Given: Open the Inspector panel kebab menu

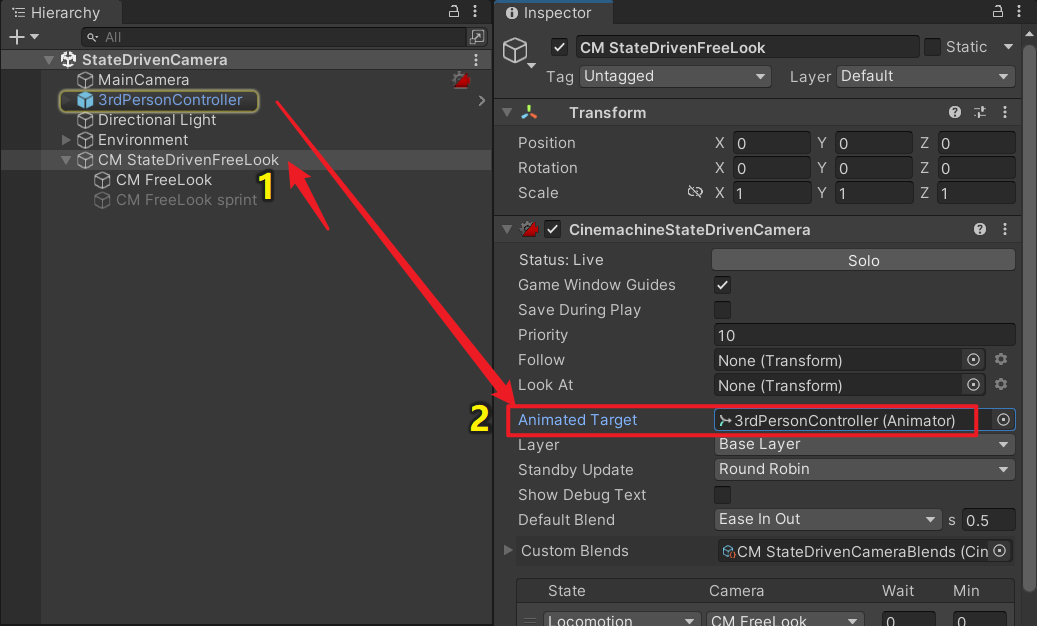Looking at the screenshot, I should 1019,11.
